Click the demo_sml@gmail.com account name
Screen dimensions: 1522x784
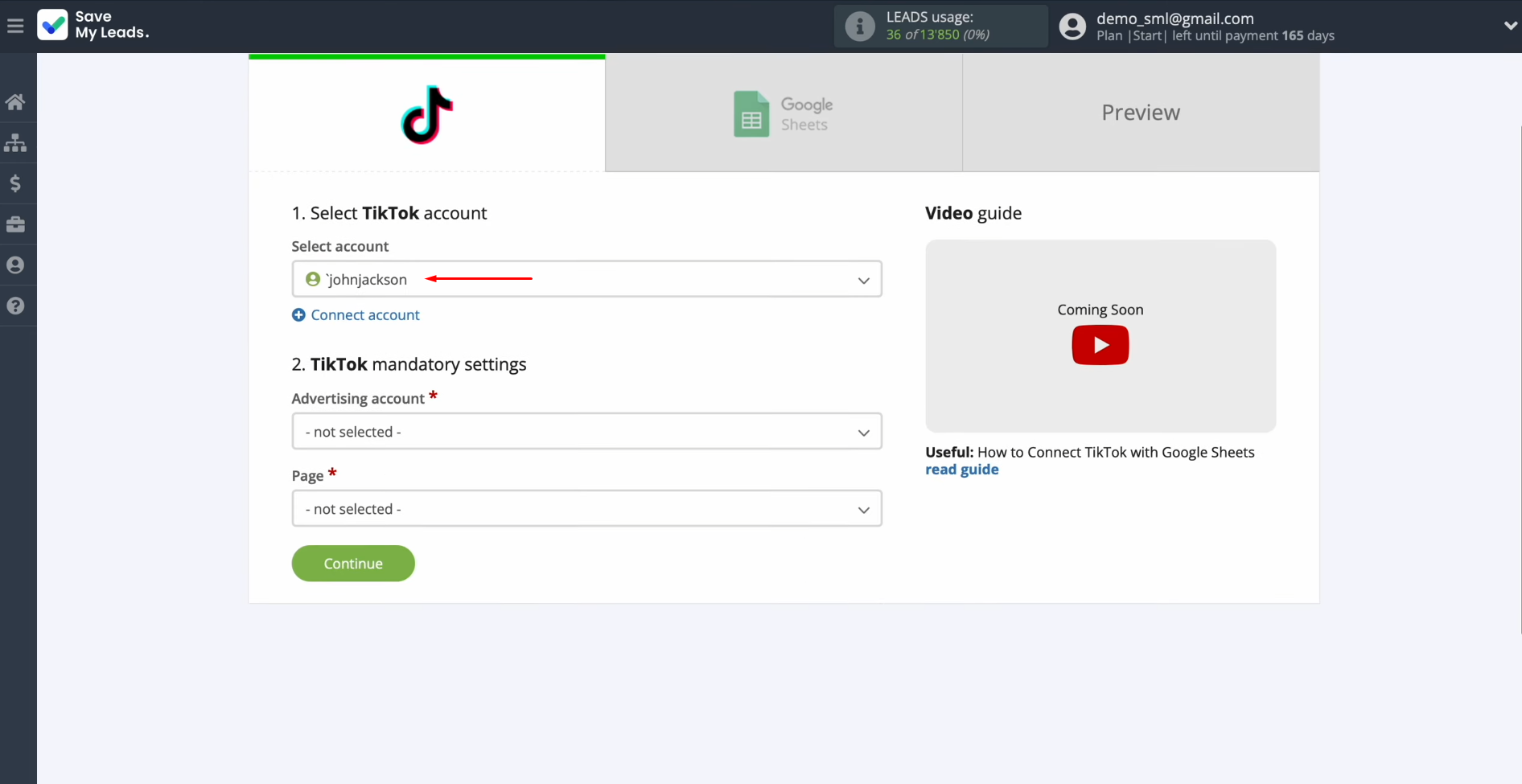[x=1175, y=18]
